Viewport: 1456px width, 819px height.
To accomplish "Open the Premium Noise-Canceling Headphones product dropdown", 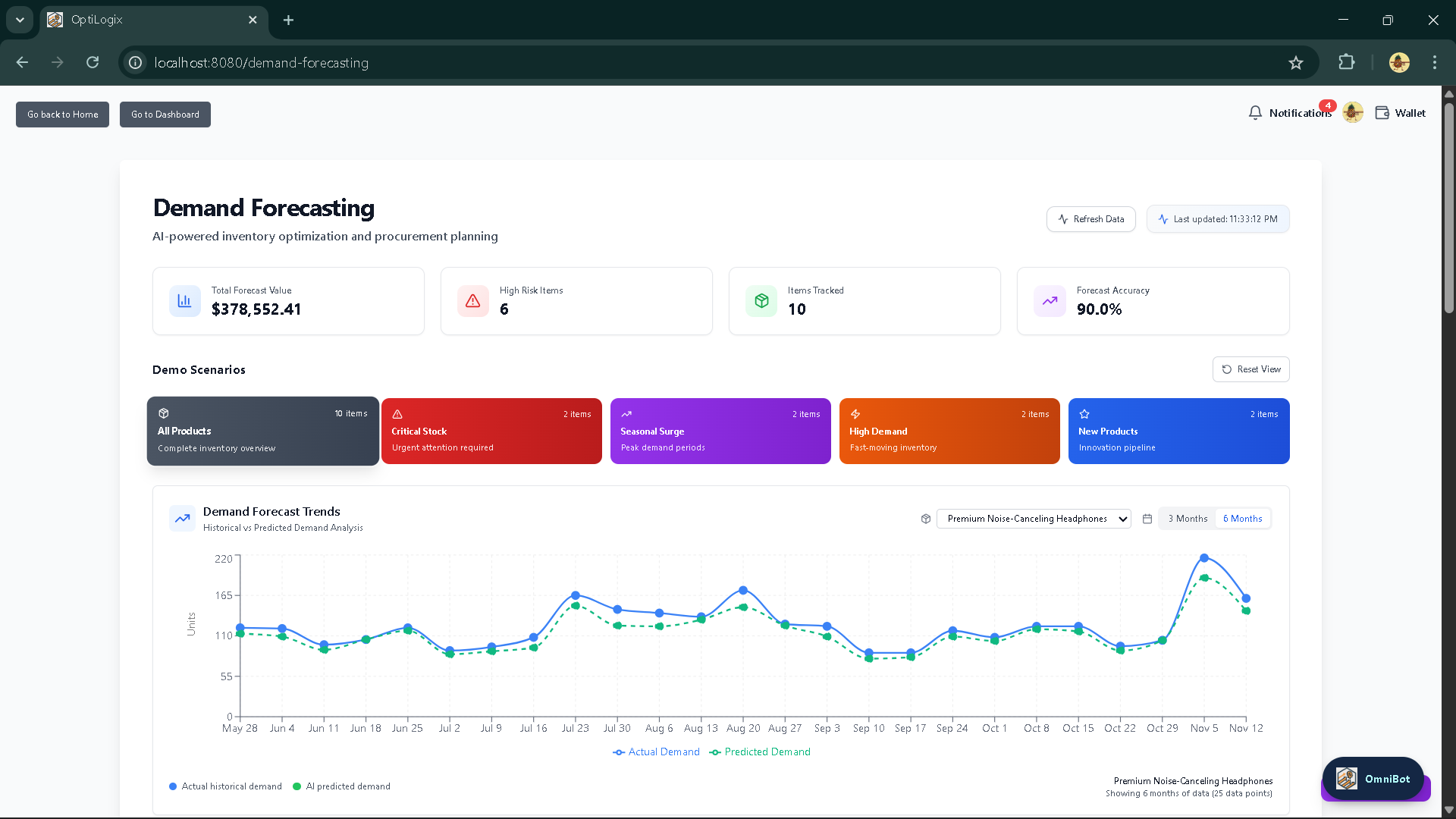I will [1033, 519].
